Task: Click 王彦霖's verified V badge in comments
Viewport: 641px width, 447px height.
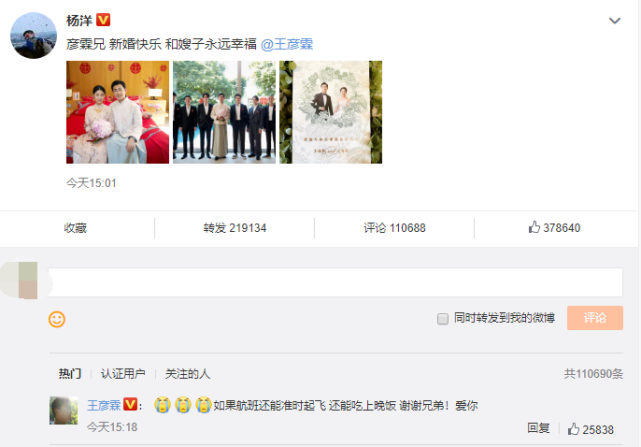Action: point(130,404)
